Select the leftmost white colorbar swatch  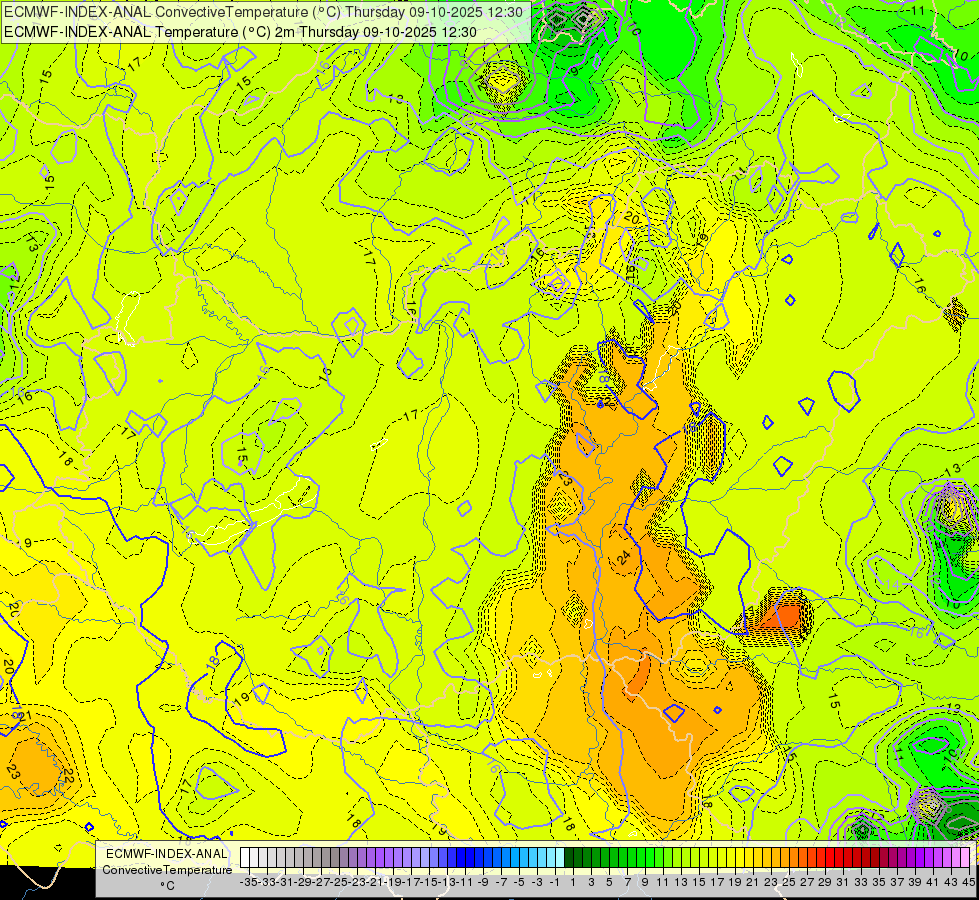coord(245,858)
